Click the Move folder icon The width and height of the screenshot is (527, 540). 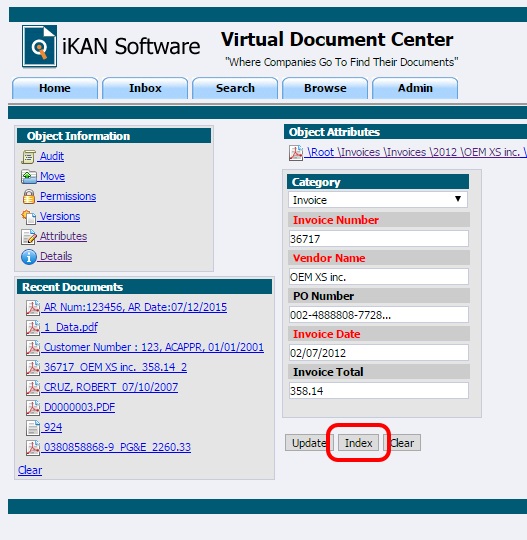(29, 177)
